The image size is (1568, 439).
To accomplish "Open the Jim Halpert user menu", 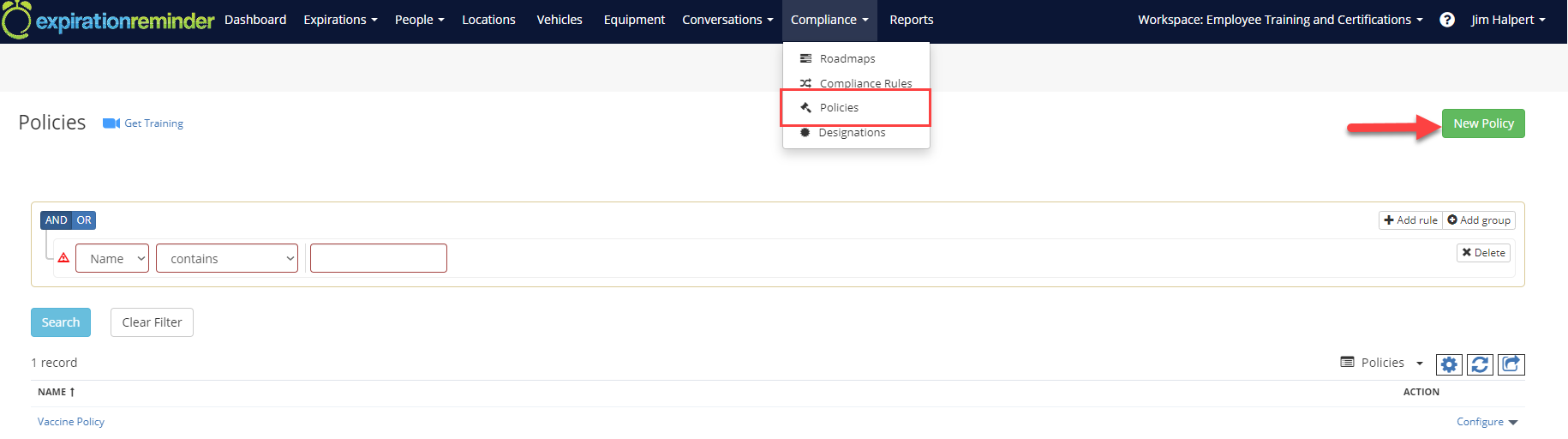I will point(1508,20).
